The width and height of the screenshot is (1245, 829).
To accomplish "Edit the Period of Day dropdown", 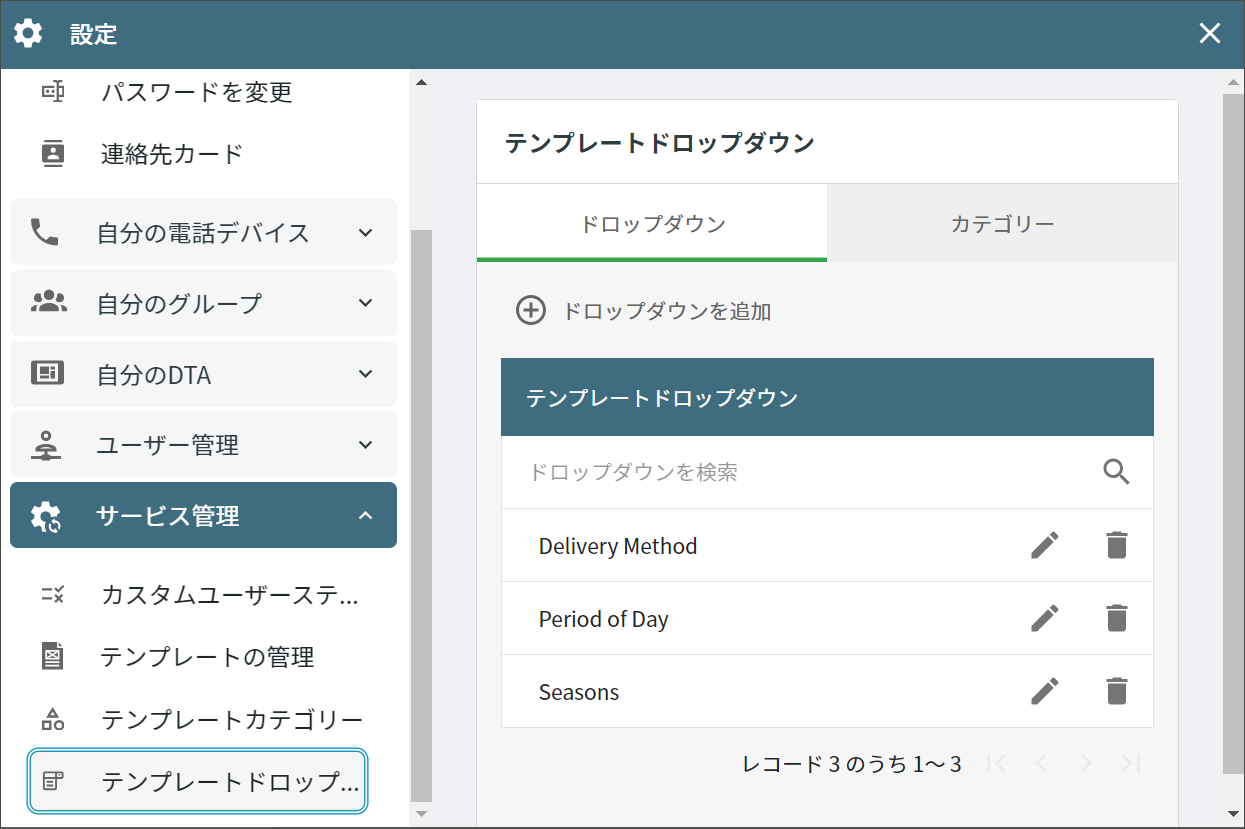I will [1045, 619].
